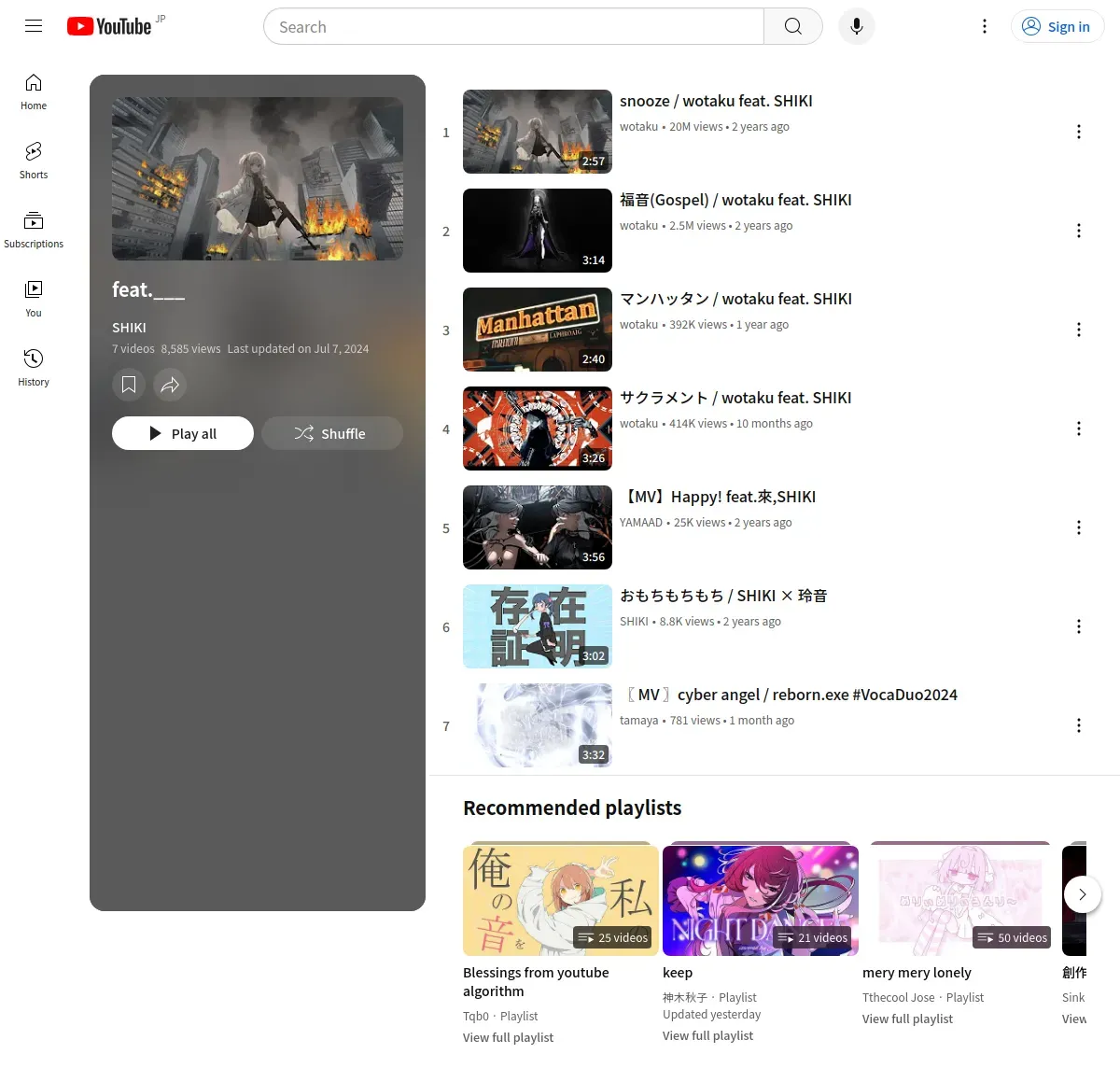Open Subscriptions in the sidebar
1120x1068 pixels.
34,231
